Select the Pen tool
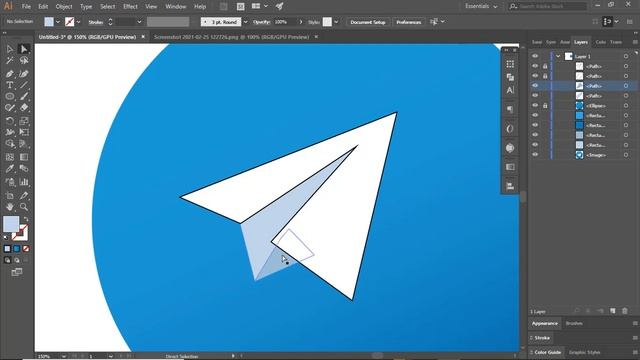The height and width of the screenshot is (360, 640). 10,74
